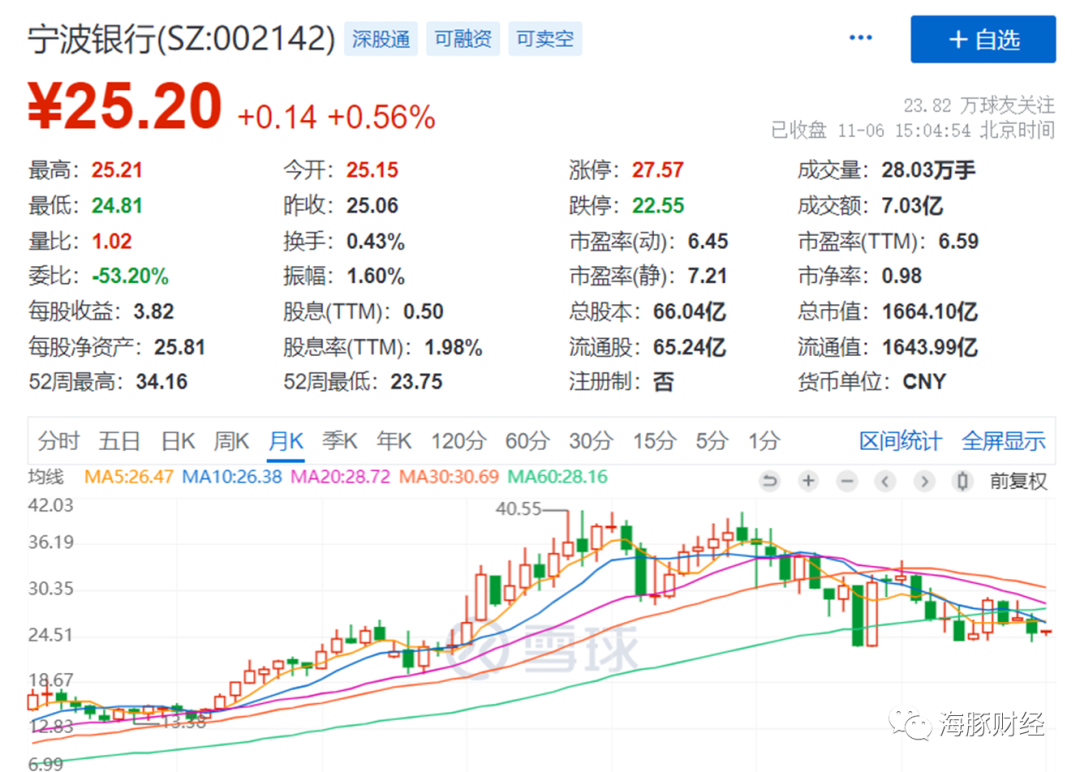Click the candlestick style icon

point(962,481)
